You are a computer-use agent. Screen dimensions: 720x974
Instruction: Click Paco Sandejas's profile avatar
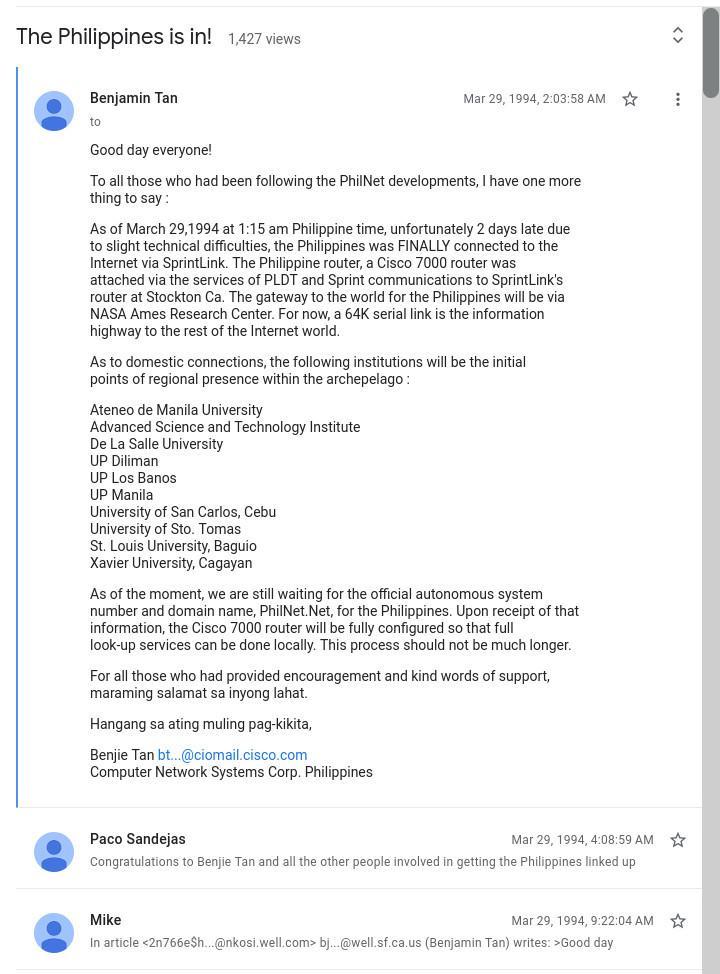[x=54, y=852]
